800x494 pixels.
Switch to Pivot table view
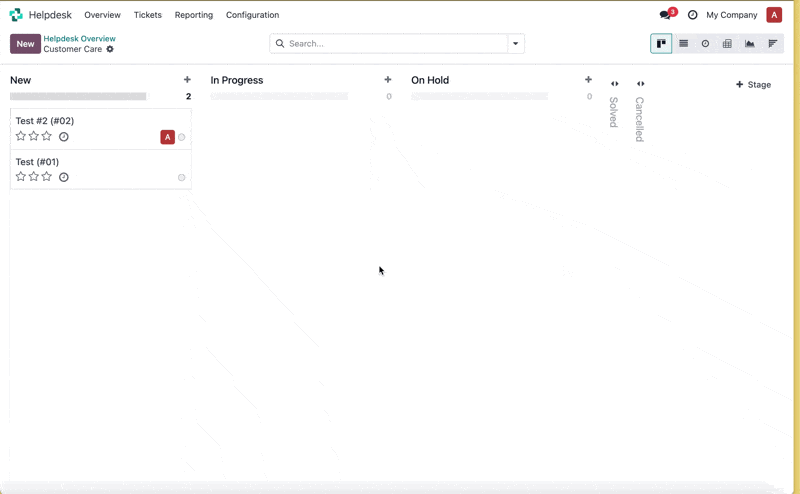[x=727, y=43]
